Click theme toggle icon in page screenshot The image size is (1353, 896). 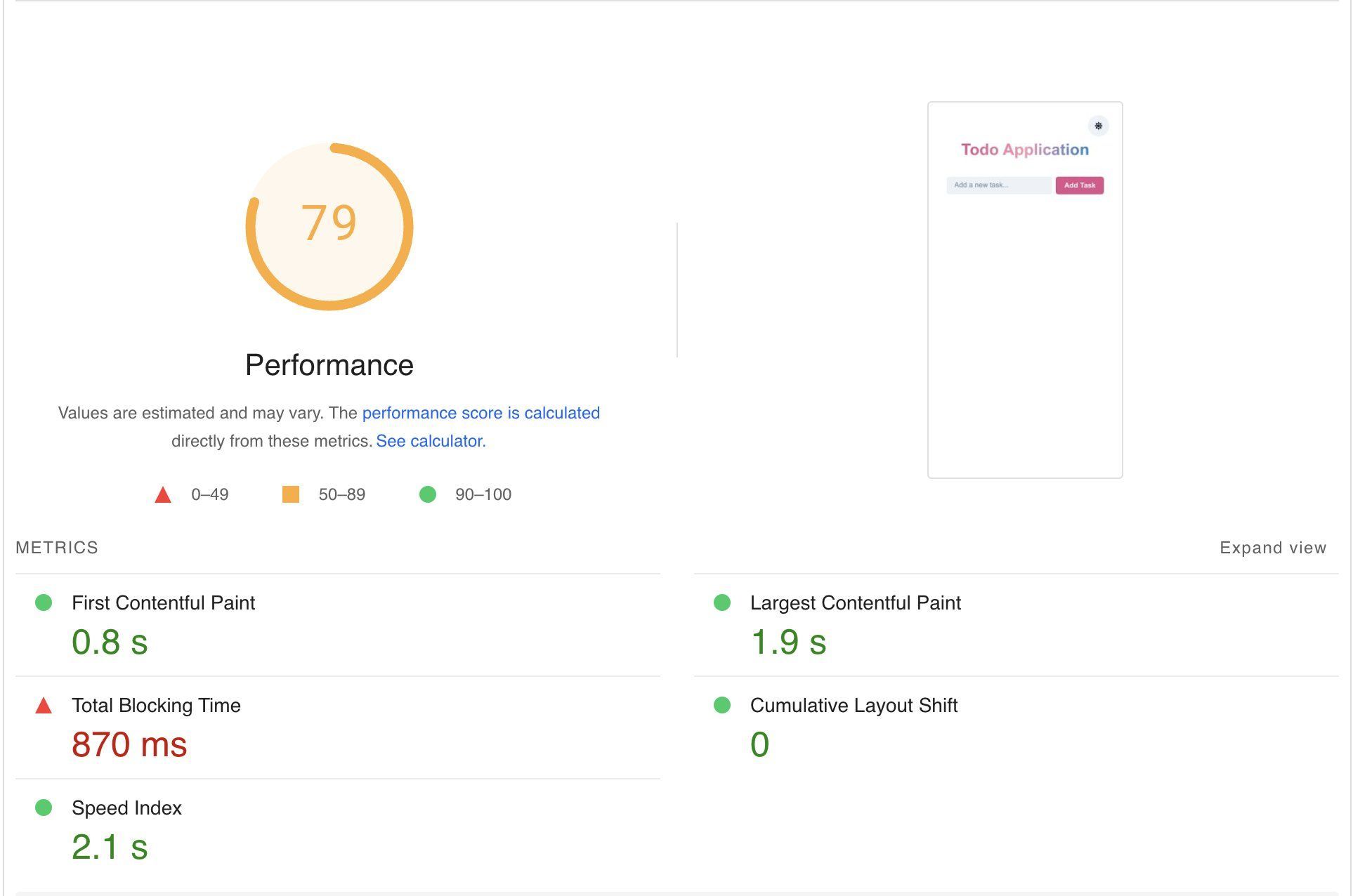click(x=1098, y=126)
